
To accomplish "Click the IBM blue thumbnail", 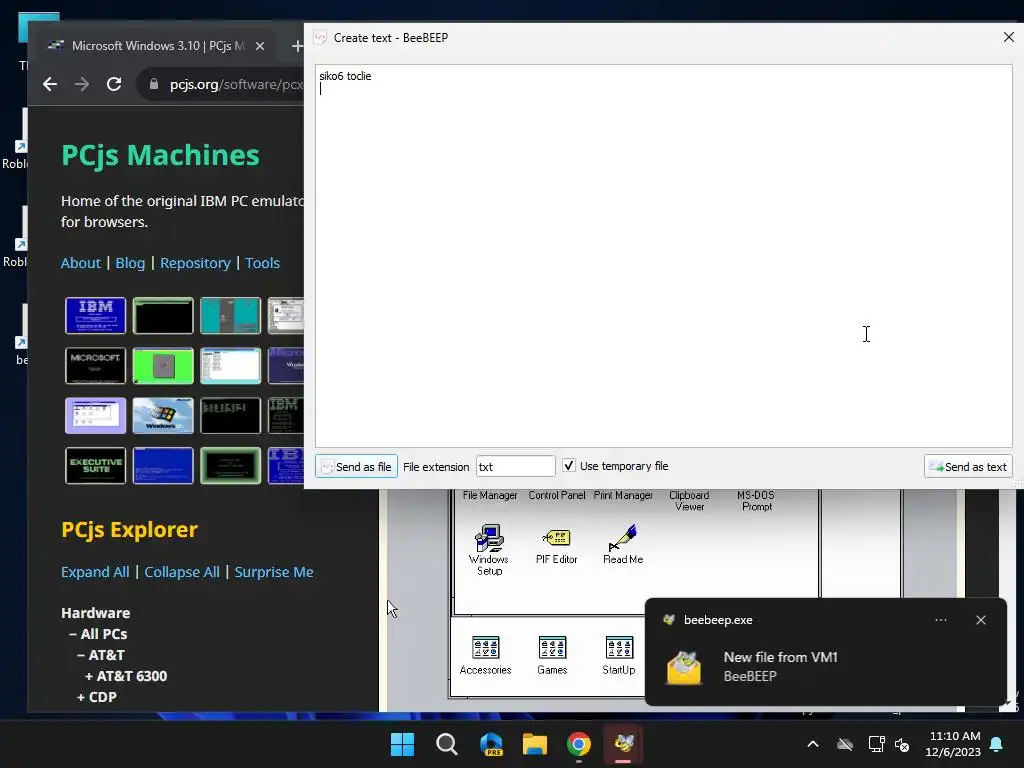I will coord(95,315).
